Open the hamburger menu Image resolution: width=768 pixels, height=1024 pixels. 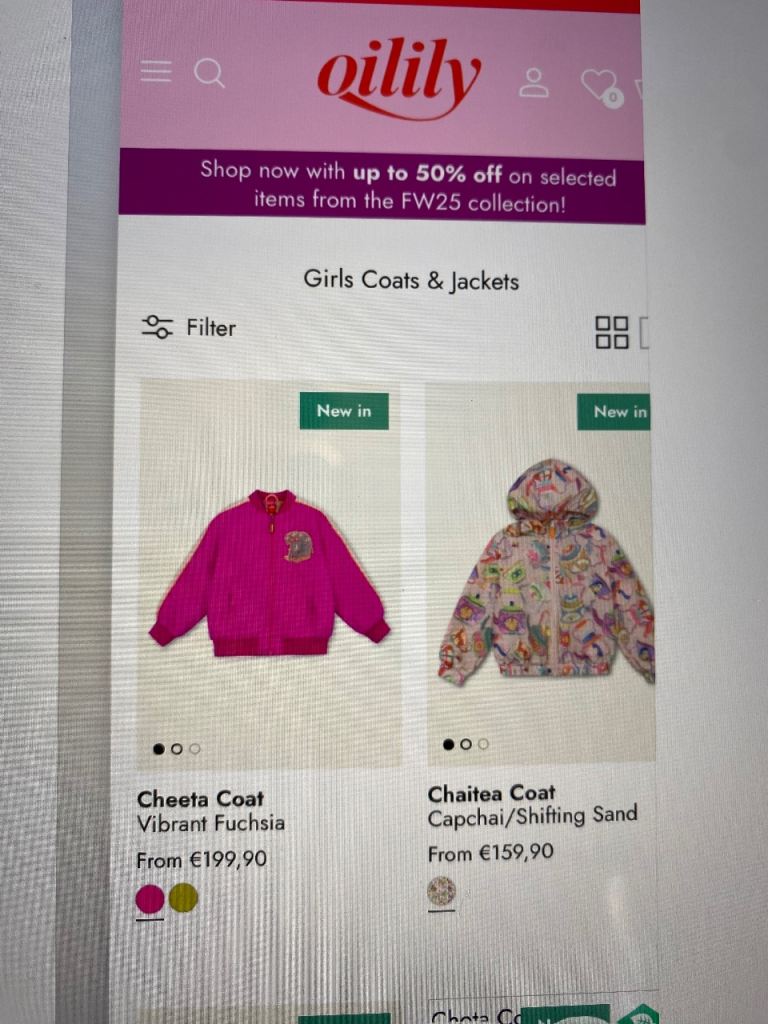click(156, 71)
